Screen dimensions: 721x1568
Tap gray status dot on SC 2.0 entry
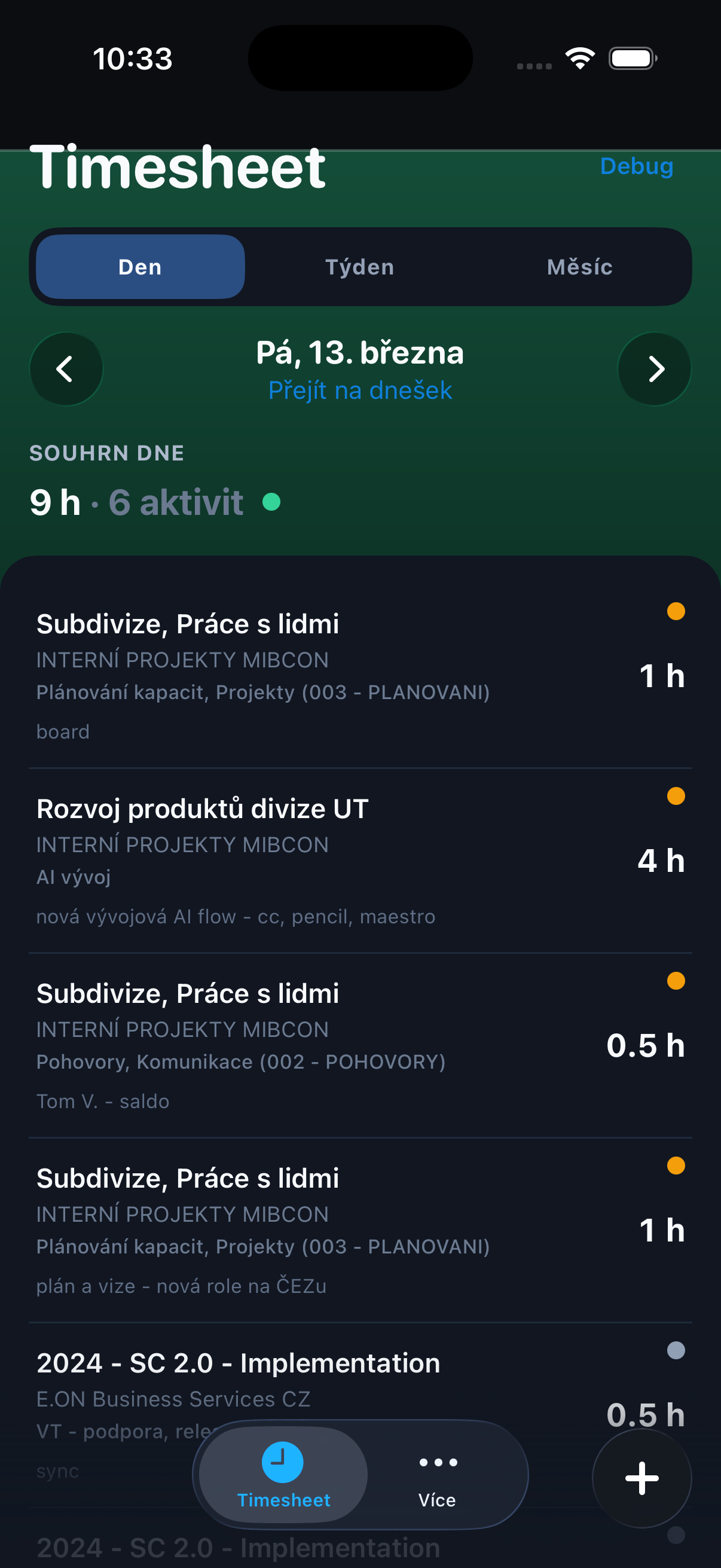click(x=676, y=1351)
